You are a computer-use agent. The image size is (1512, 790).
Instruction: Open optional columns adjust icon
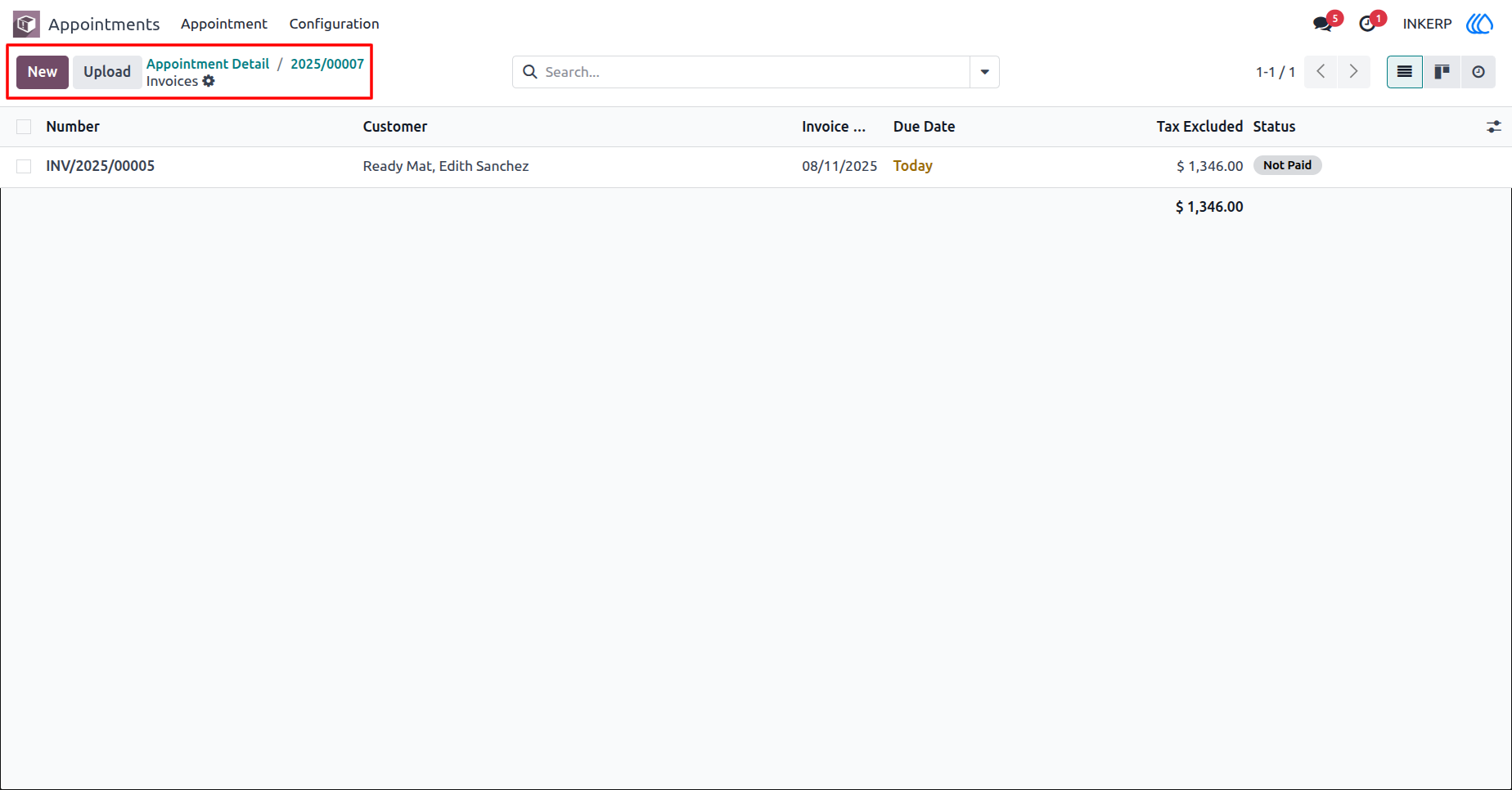(x=1494, y=127)
